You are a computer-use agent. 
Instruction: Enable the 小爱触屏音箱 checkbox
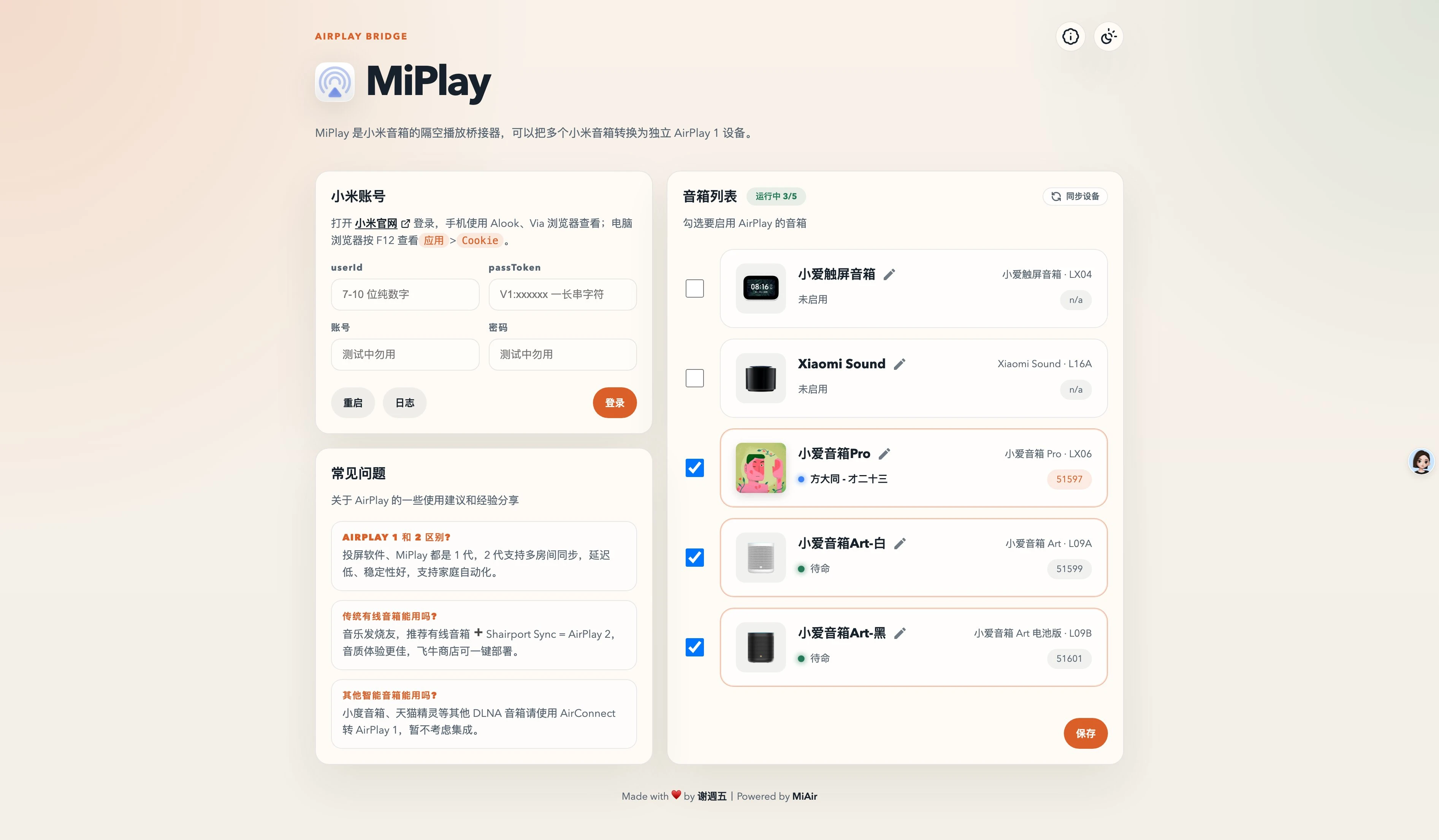click(x=694, y=288)
